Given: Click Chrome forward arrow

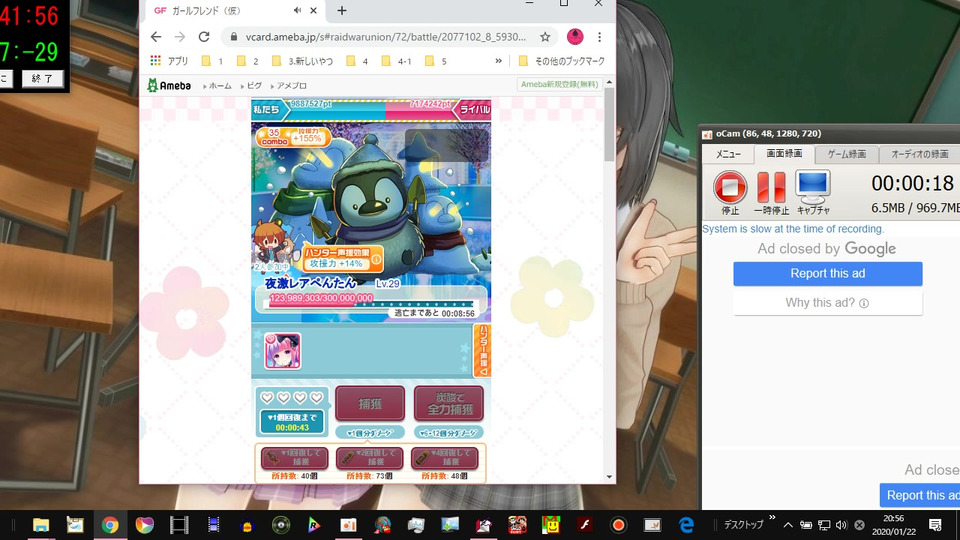Looking at the screenshot, I should click(x=179, y=37).
